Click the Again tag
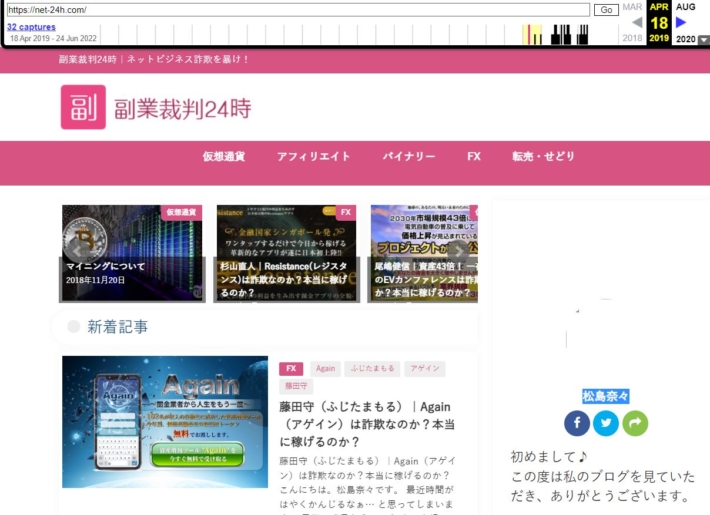 [x=325, y=368]
